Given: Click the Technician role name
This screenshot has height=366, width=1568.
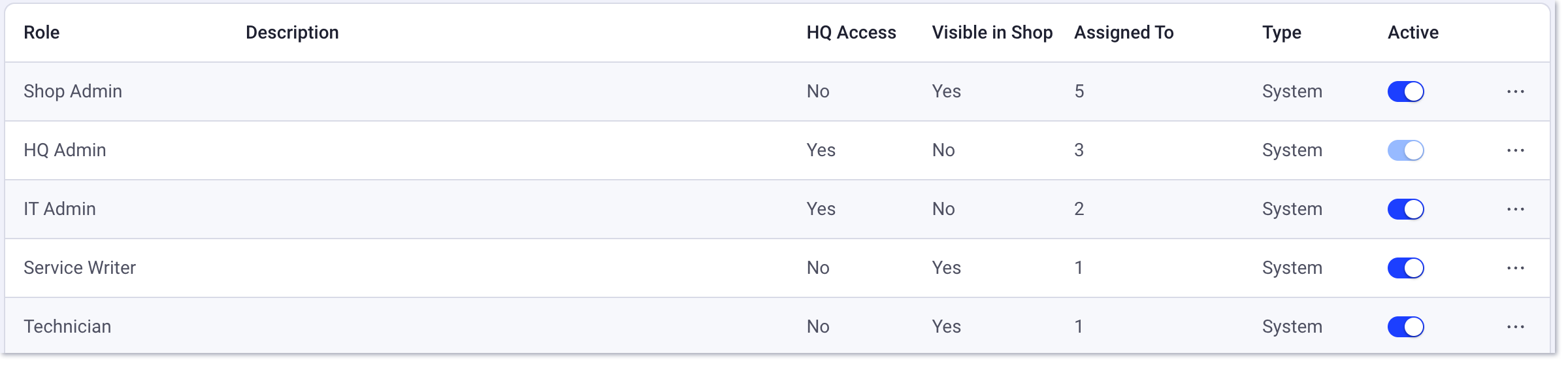Looking at the screenshot, I should click(x=67, y=327).
